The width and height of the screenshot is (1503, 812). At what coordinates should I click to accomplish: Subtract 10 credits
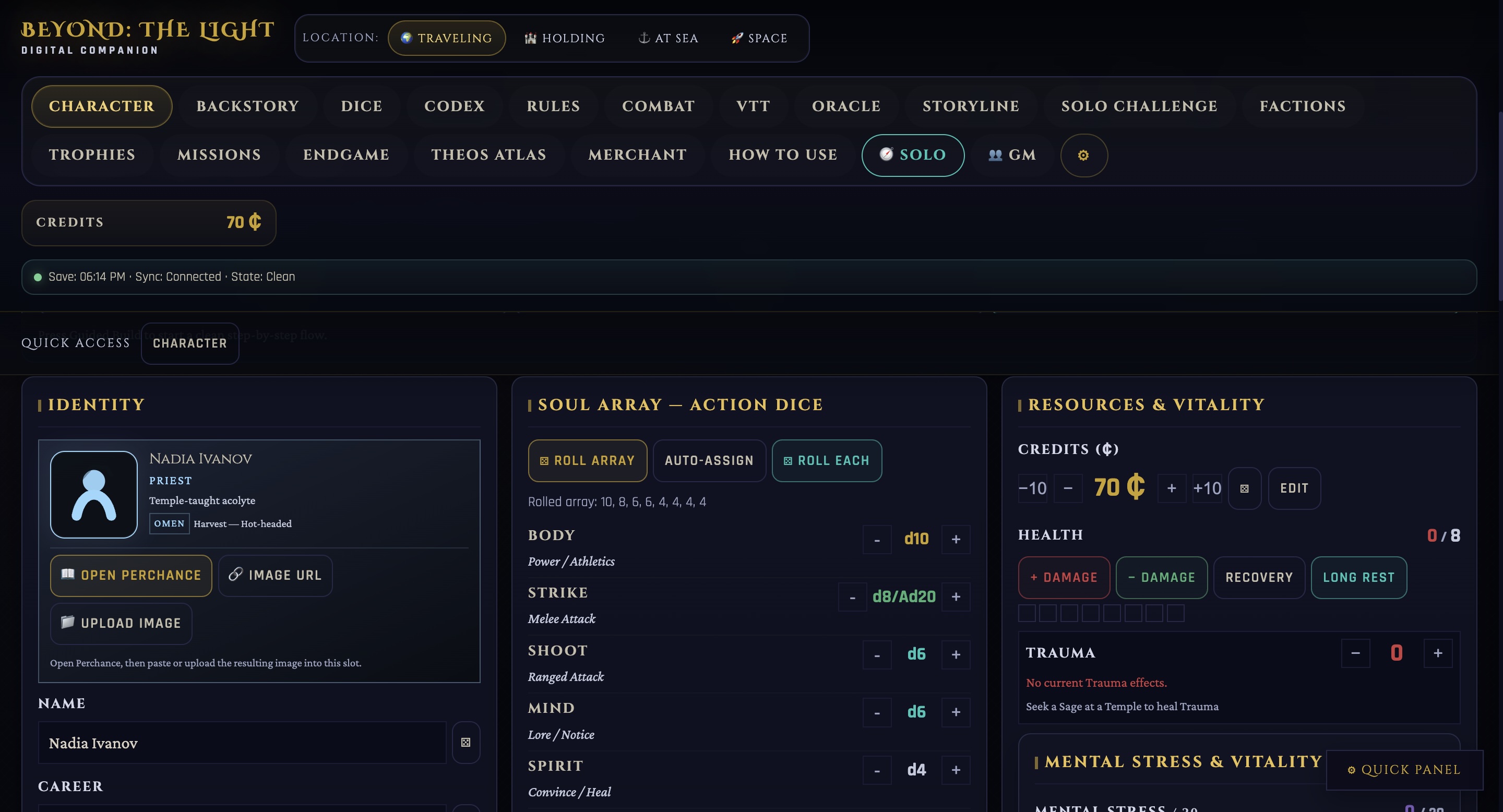(x=1033, y=488)
